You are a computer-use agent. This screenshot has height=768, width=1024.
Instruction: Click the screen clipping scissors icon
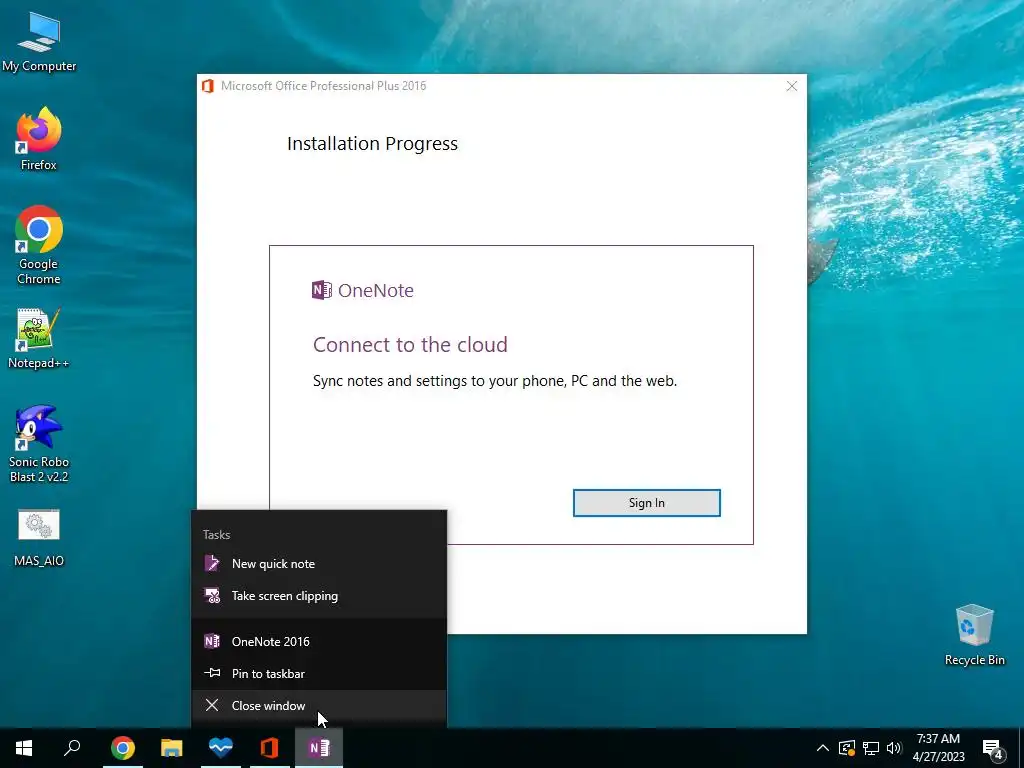click(212, 596)
